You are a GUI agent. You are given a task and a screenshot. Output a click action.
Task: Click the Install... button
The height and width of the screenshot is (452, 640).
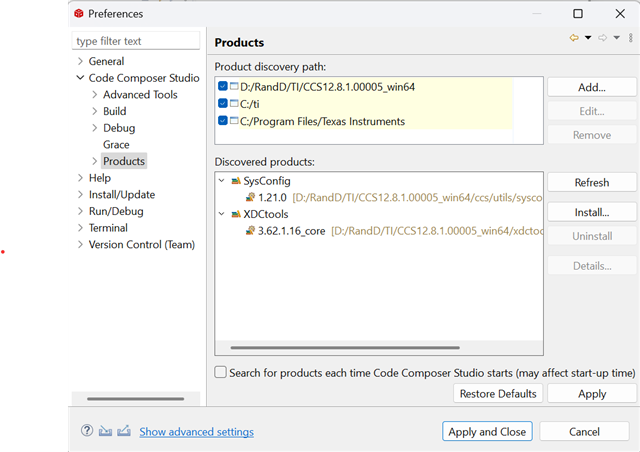(591, 212)
